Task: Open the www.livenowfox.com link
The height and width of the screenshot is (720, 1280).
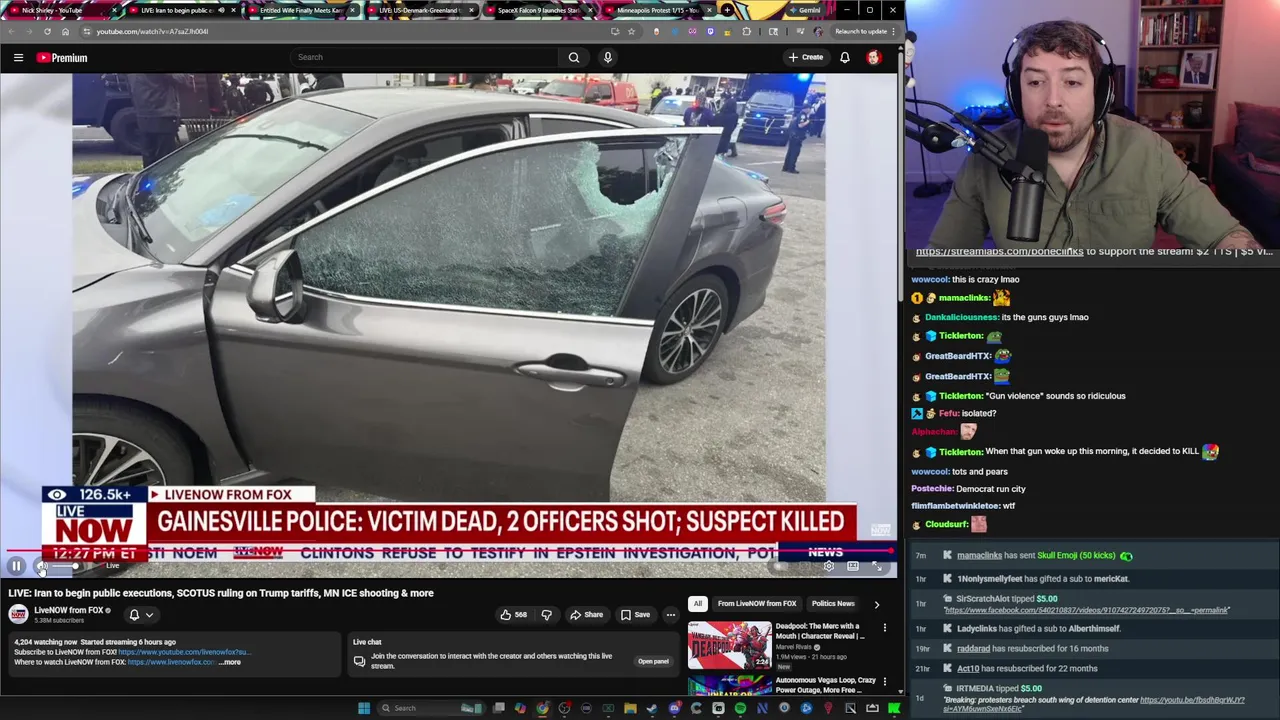Action: [x=171, y=662]
